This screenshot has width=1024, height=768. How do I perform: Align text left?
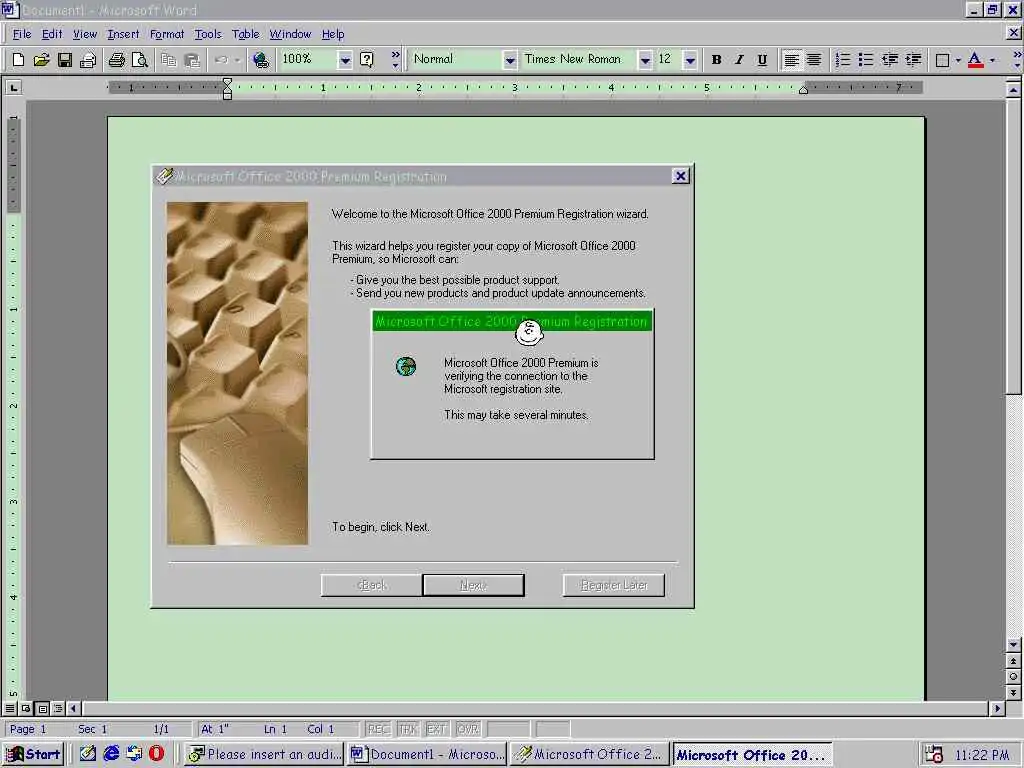(x=791, y=60)
